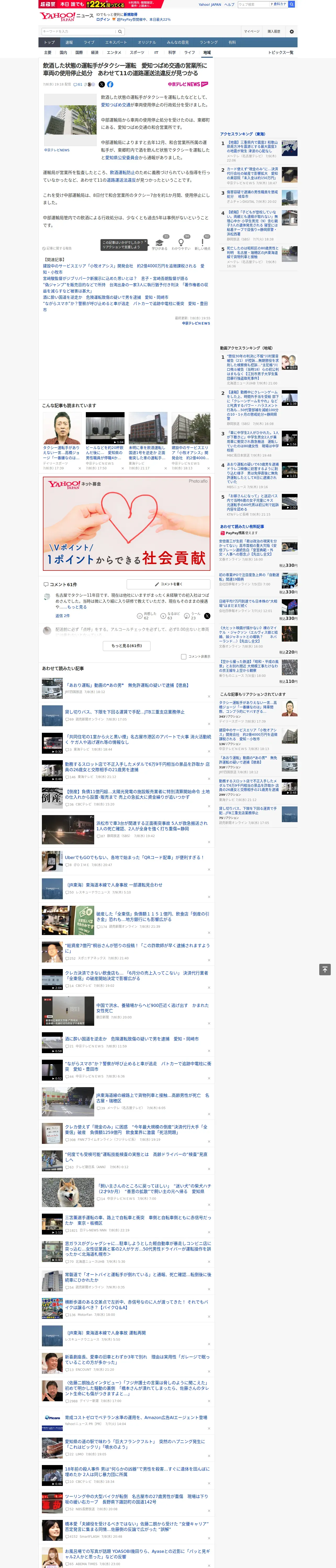This screenshot has height=1568, width=336.
Task: Click the Yahoo ネット募金 社会貢献 banner
Action: pos(127,523)
